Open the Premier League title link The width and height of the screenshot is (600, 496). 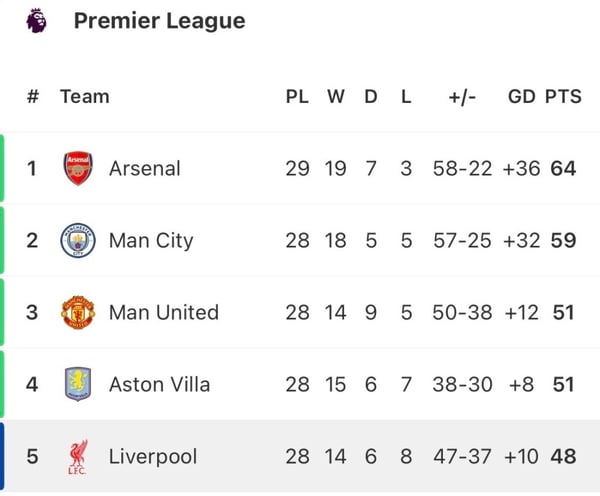tap(159, 21)
